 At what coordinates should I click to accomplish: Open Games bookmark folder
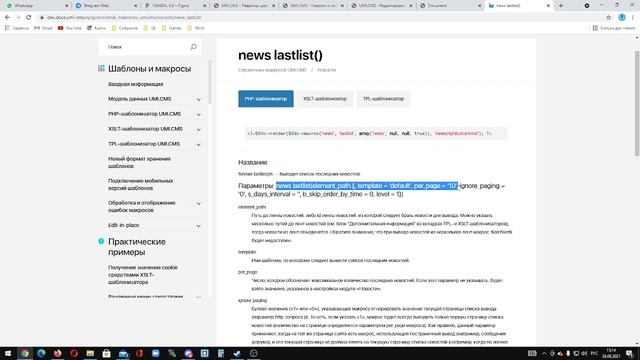point(171,28)
